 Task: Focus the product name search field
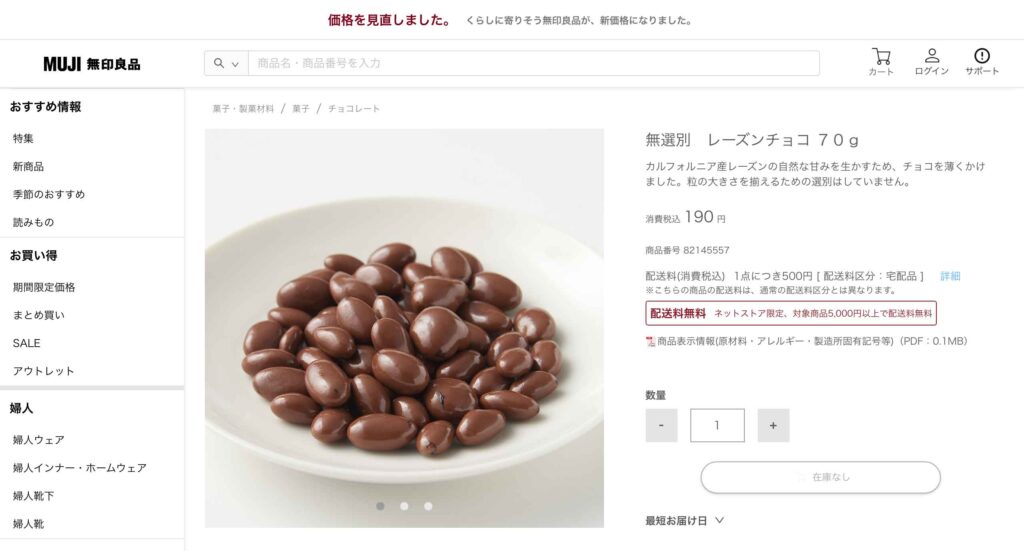[x=534, y=63]
